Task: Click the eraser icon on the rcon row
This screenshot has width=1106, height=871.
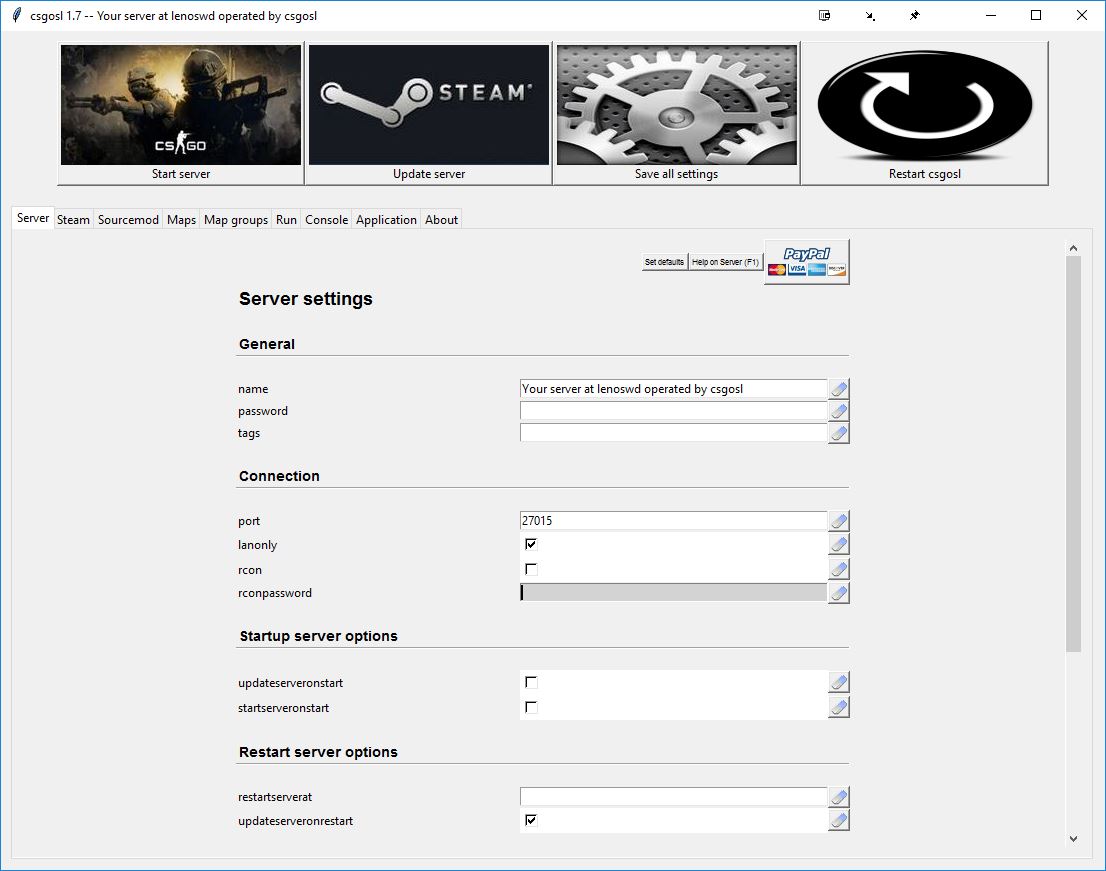Action: tap(839, 568)
